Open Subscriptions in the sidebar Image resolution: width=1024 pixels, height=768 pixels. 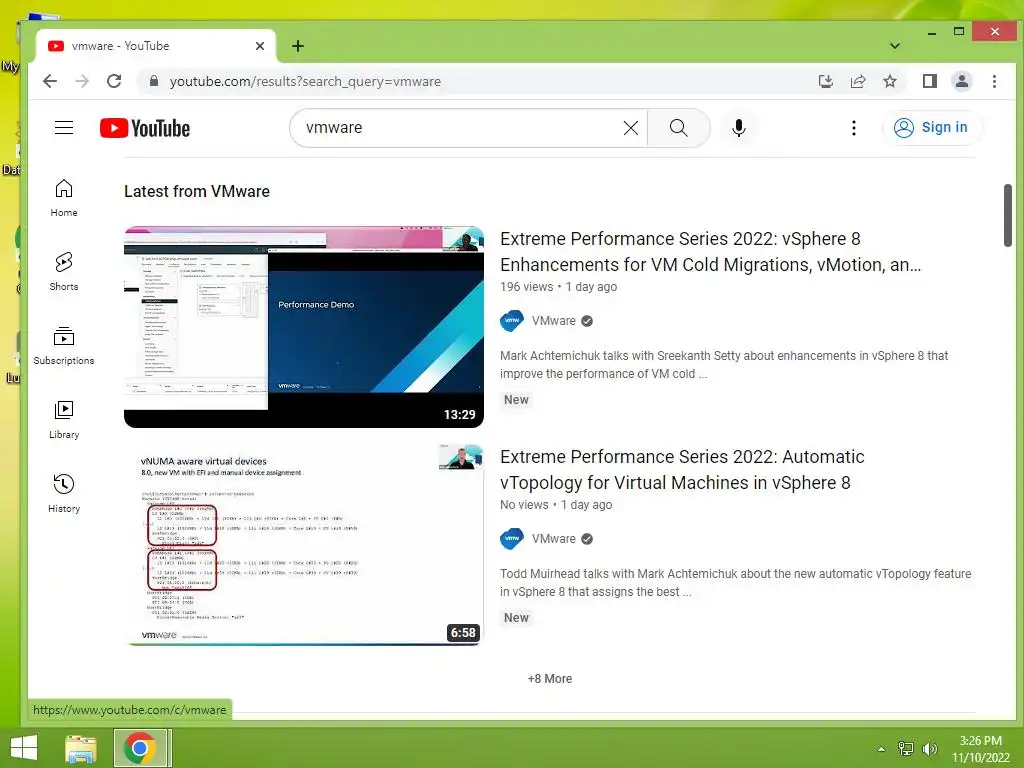tap(64, 345)
